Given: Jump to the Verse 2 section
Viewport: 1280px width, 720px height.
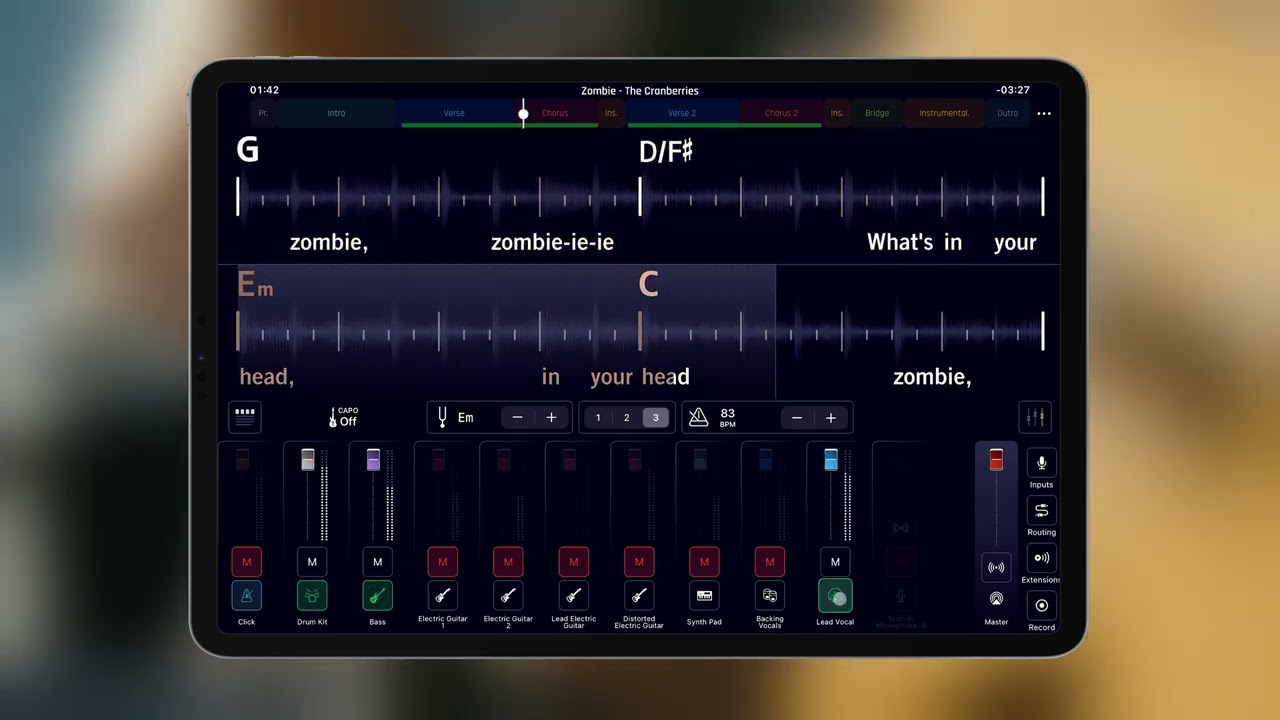Looking at the screenshot, I should (682, 114).
